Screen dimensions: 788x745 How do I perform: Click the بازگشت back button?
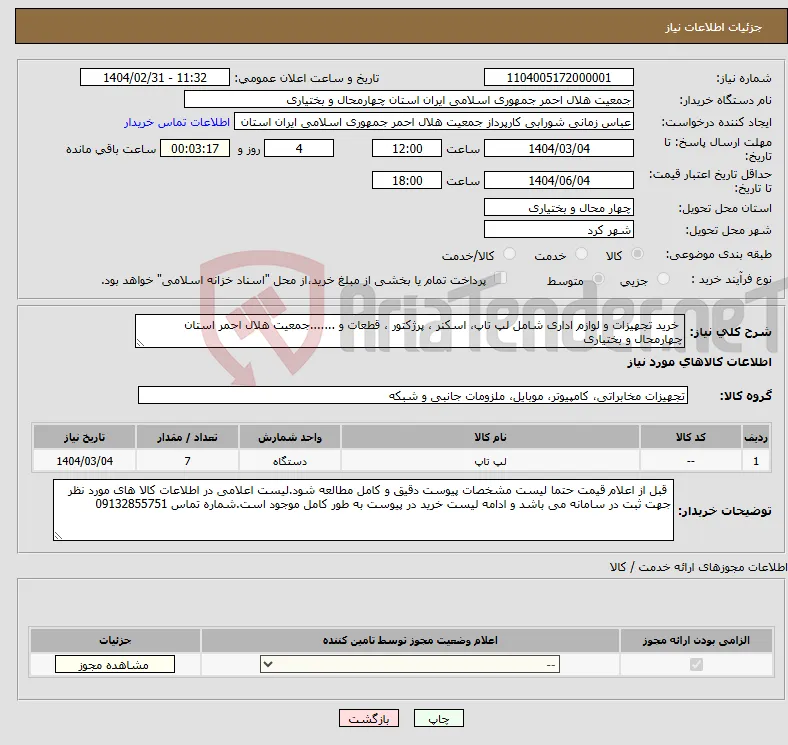tap(369, 719)
